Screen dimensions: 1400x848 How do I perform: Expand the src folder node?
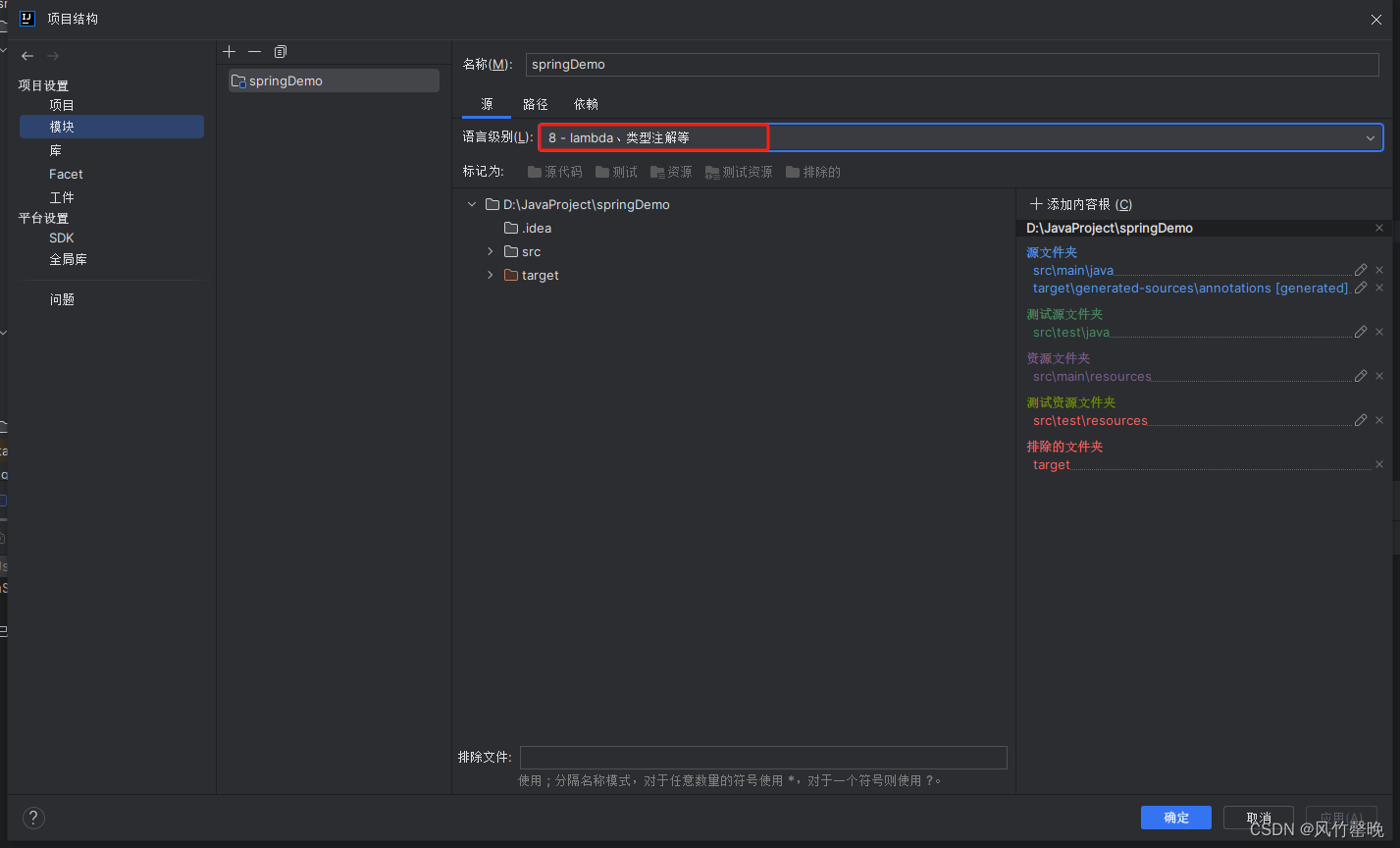click(x=491, y=251)
